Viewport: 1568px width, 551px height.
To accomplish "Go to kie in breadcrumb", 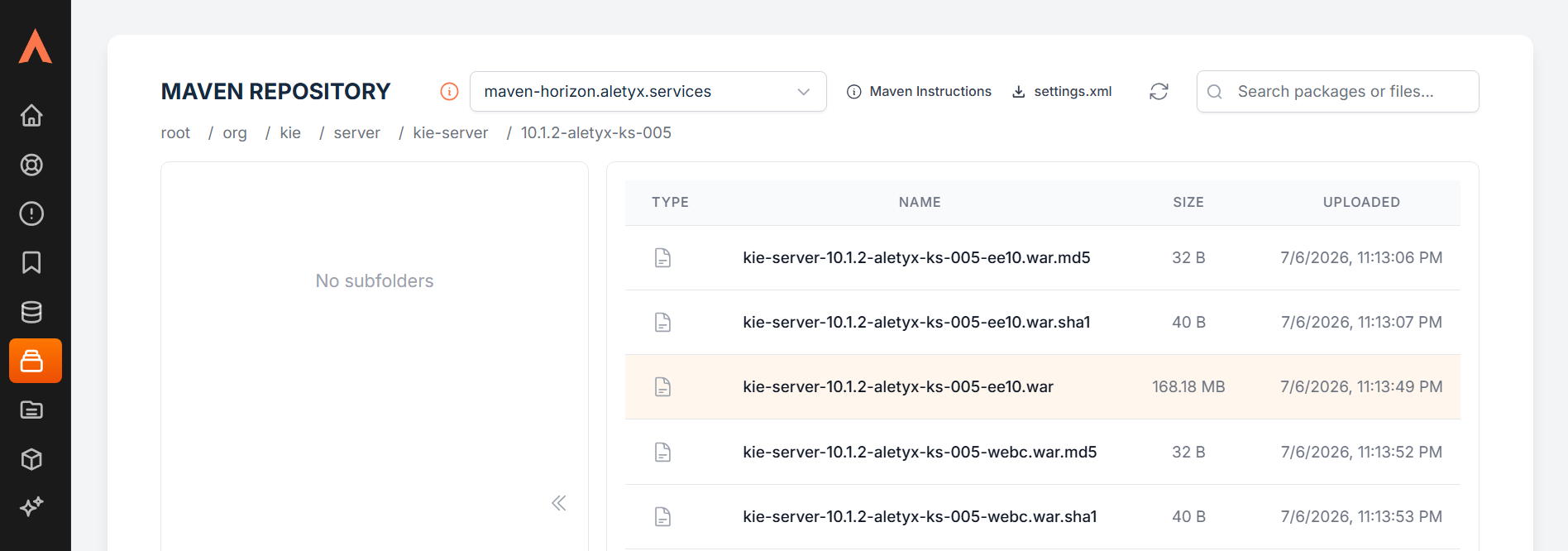I will (x=290, y=132).
